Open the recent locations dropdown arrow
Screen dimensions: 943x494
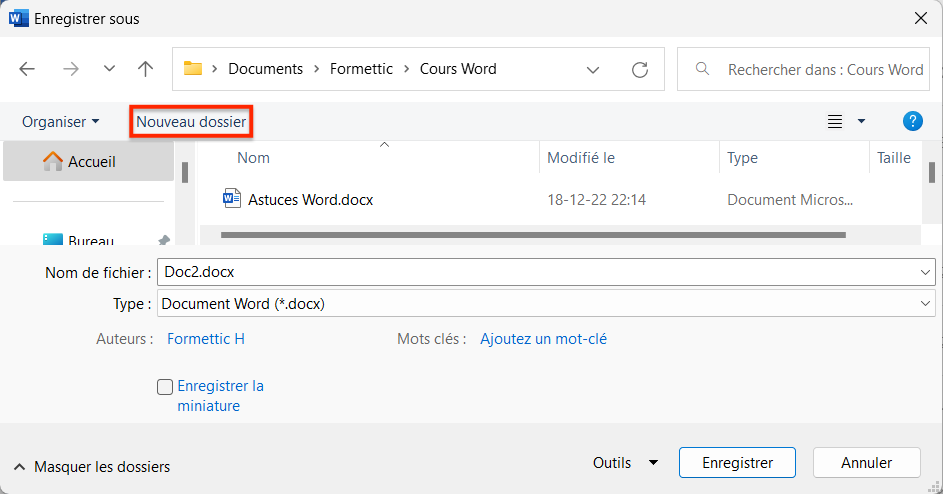[x=109, y=69]
